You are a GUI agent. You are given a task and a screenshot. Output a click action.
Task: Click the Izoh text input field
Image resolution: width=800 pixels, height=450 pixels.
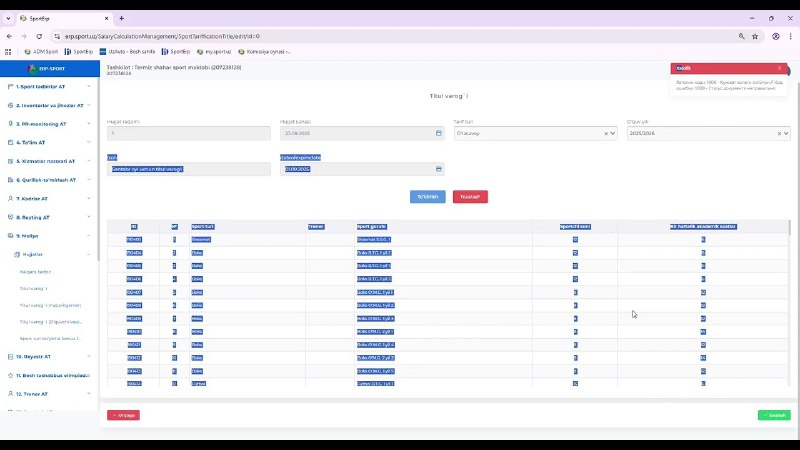point(188,169)
